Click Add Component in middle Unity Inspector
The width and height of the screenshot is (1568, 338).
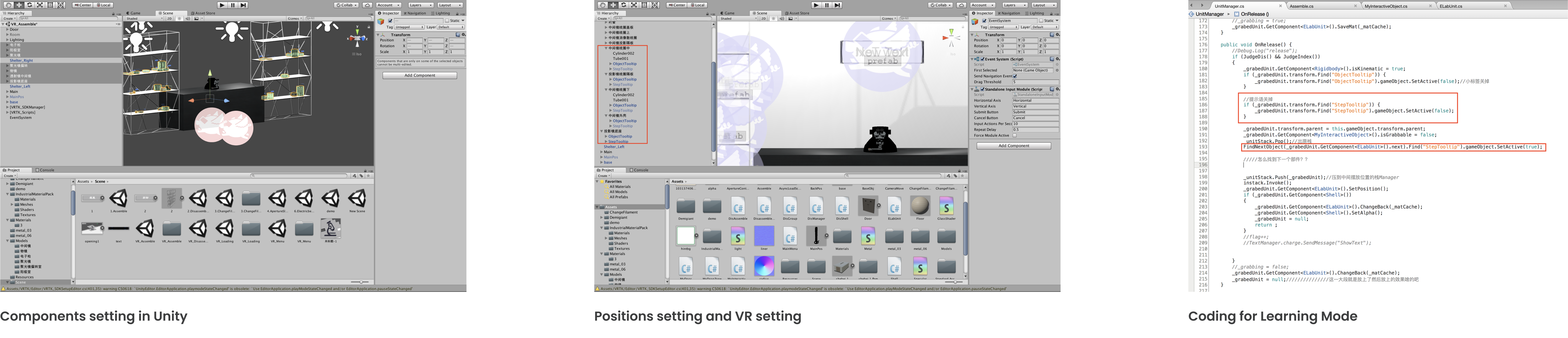1014,145
